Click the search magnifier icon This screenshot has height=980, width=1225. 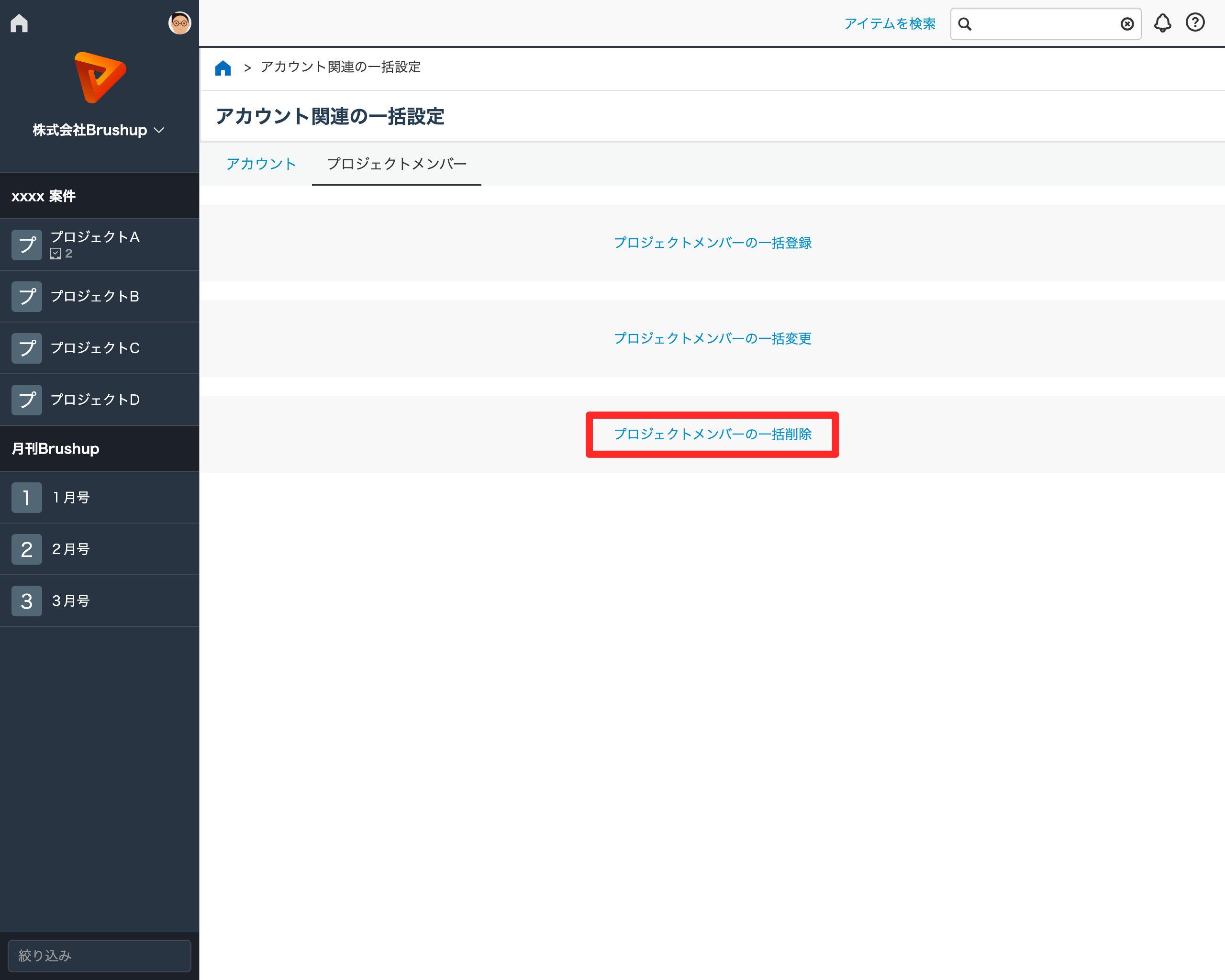click(x=965, y=24)
